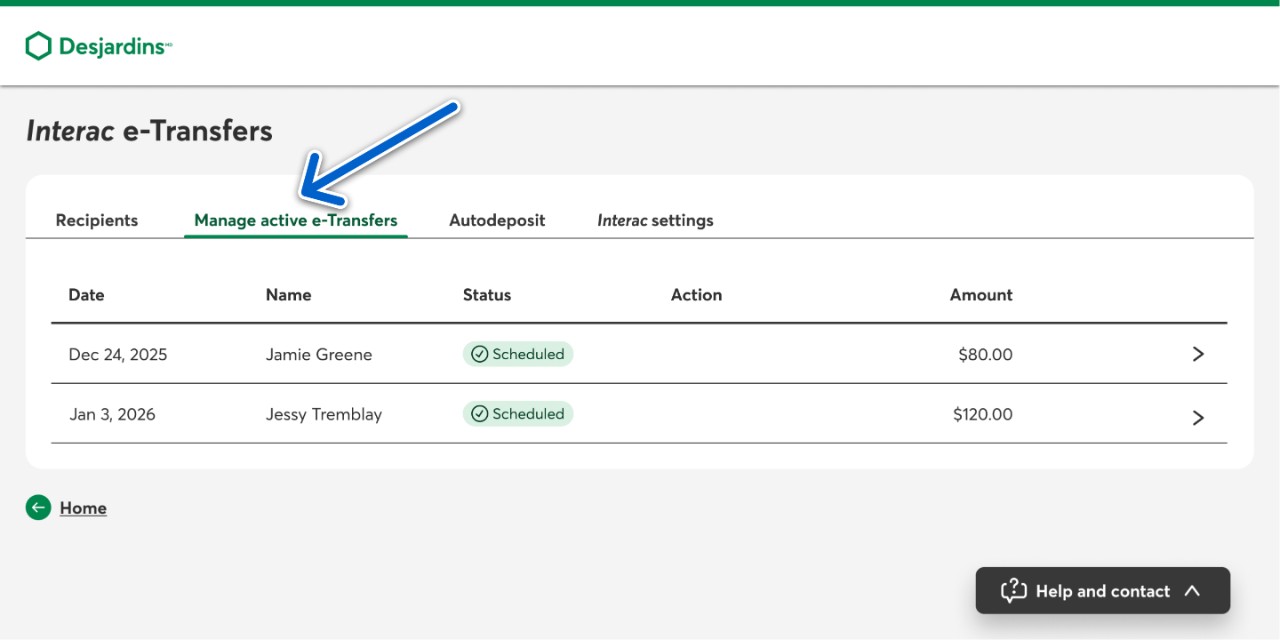This screenshot has width=1280, height=640.
Task: Click the question mark chat bubble icon
Action: pos(1013,591)
